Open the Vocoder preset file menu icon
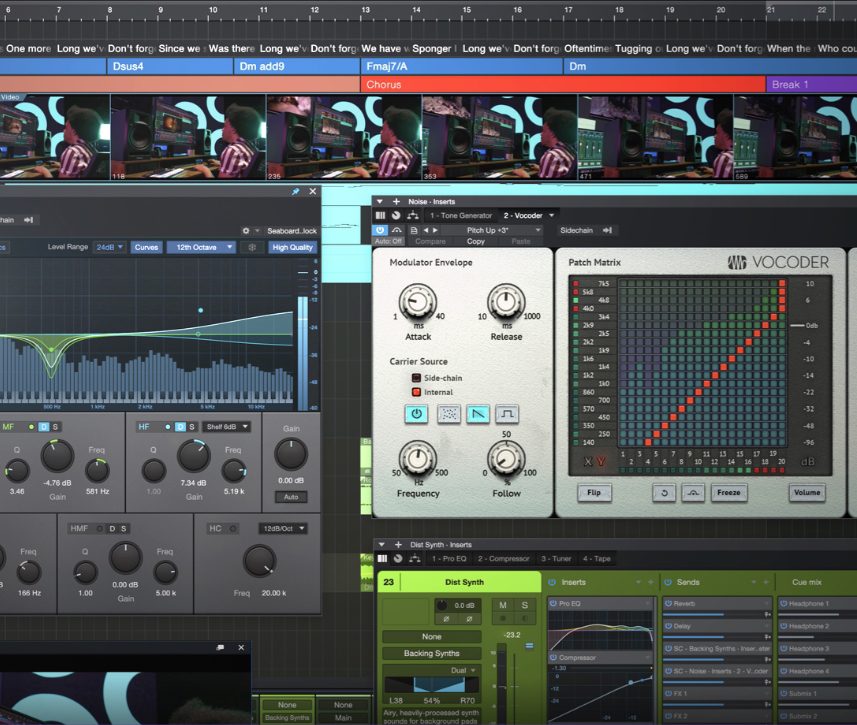The image size is (857, 725). coord(414,230)
